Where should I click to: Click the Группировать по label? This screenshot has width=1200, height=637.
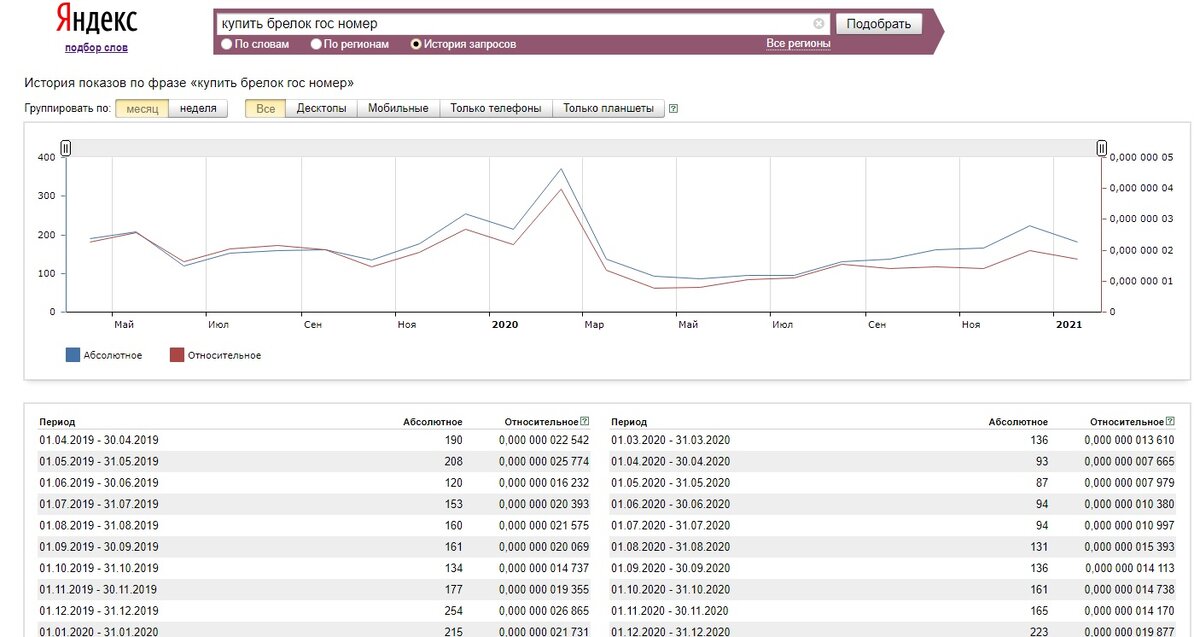pos(67,109)
